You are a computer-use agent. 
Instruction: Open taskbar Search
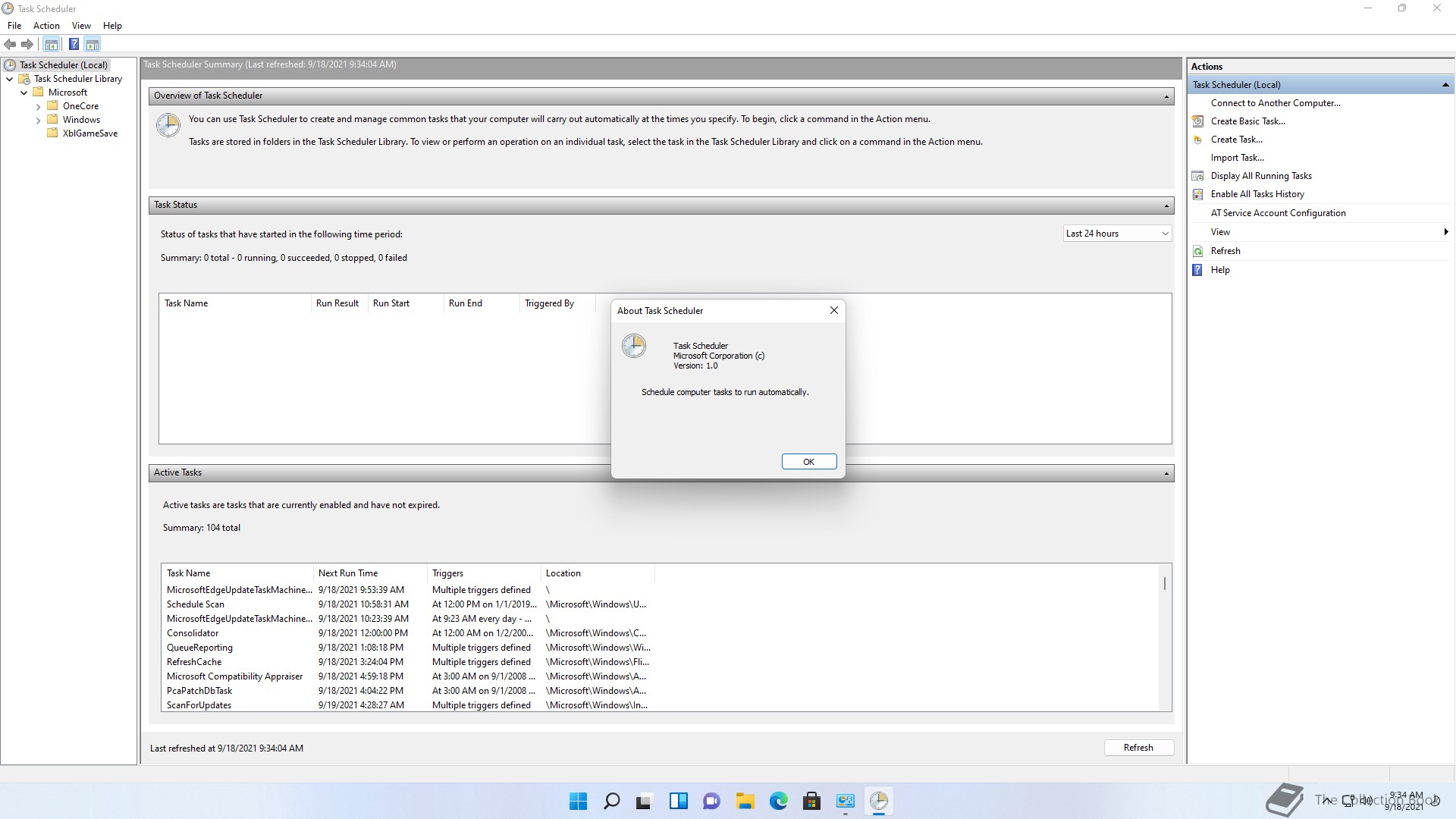611,801
